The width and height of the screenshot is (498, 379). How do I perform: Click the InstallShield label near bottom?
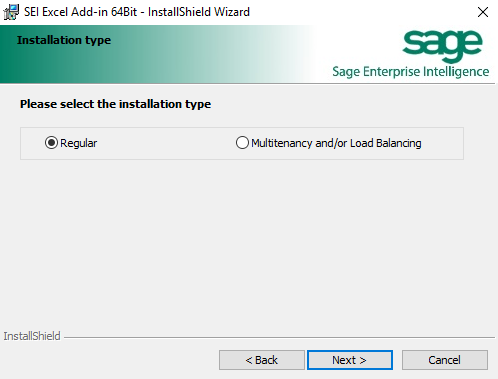point(32,336)
